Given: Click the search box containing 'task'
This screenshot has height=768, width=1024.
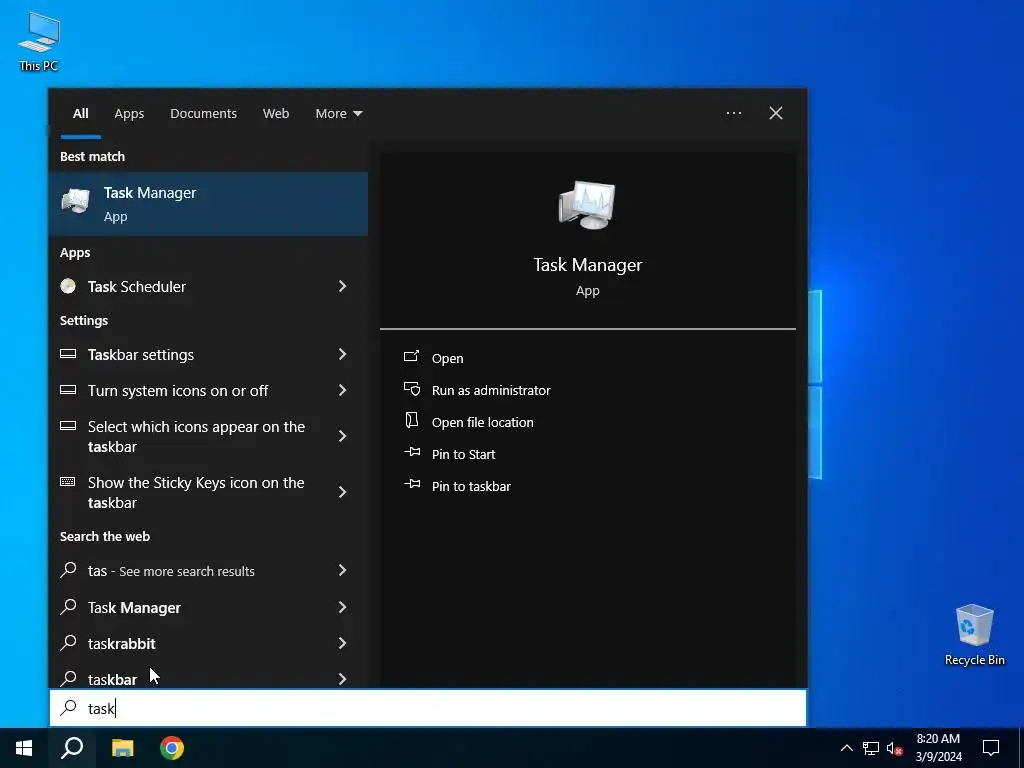Looking at the screenshot, I should click(x=428, y=708).
